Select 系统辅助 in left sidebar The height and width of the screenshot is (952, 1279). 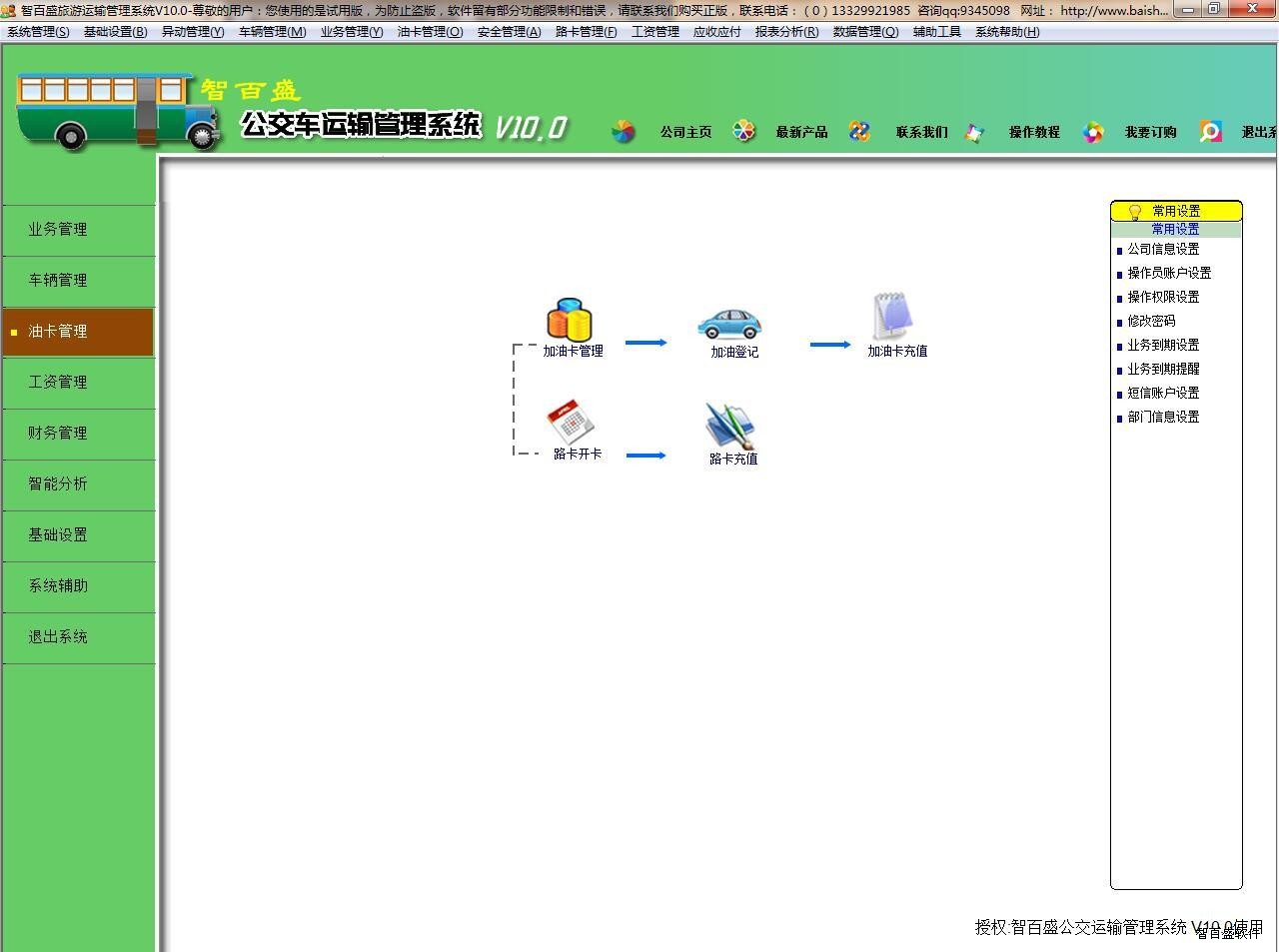pyautogui.click(x=78, y=586)
